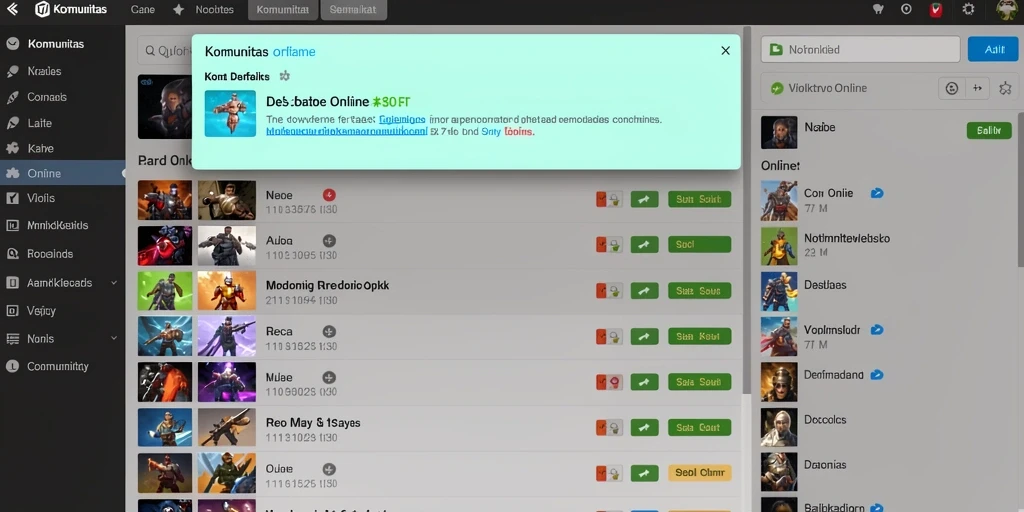Click the red shield icon in top bar

936,10
